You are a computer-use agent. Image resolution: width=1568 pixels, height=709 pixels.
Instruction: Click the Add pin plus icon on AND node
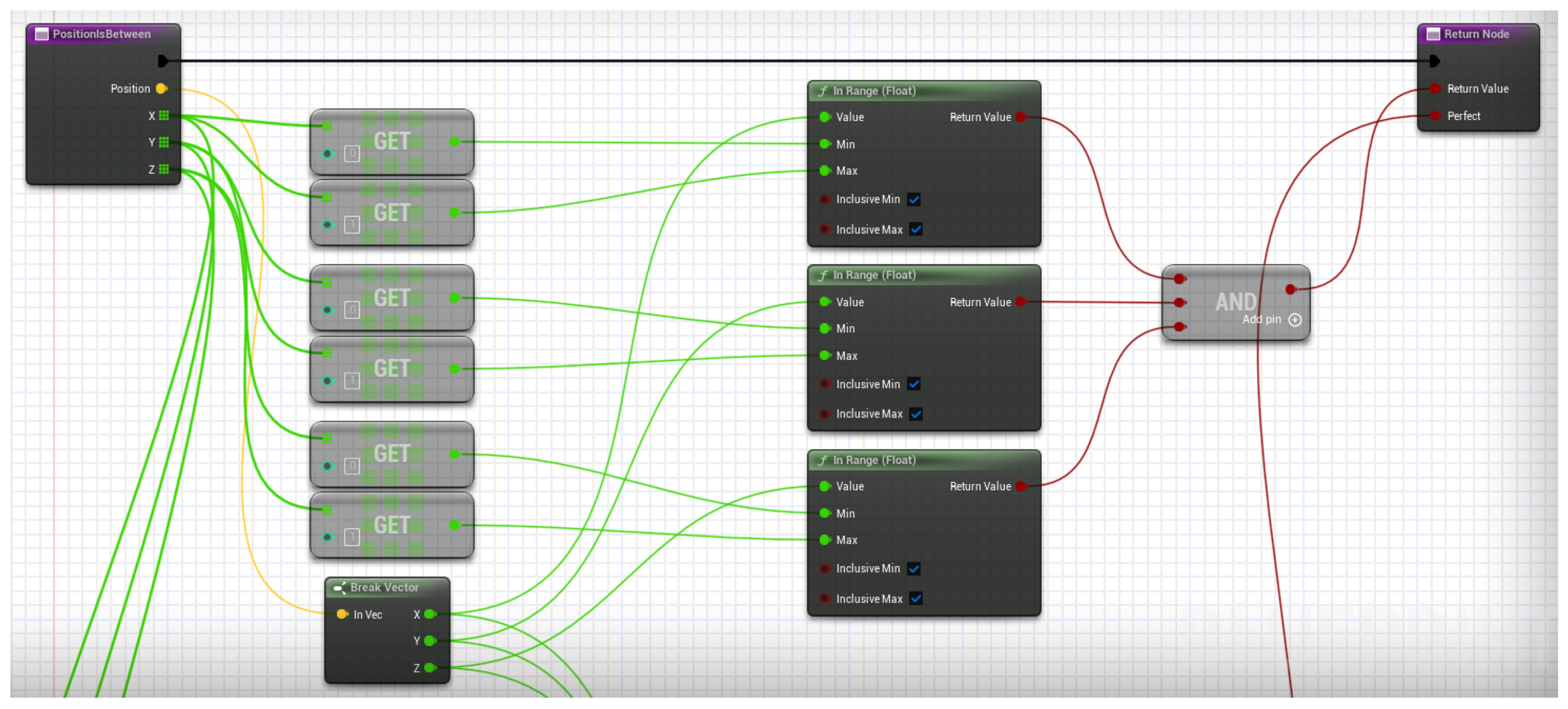pyautogui.click(x=1294, y=320)
